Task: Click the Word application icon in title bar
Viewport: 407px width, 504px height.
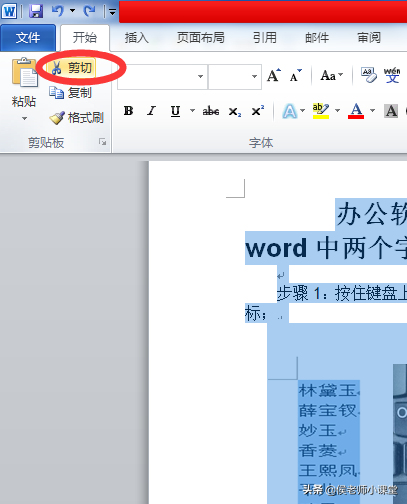Action: pyautogui.click(x=9, y=11)
